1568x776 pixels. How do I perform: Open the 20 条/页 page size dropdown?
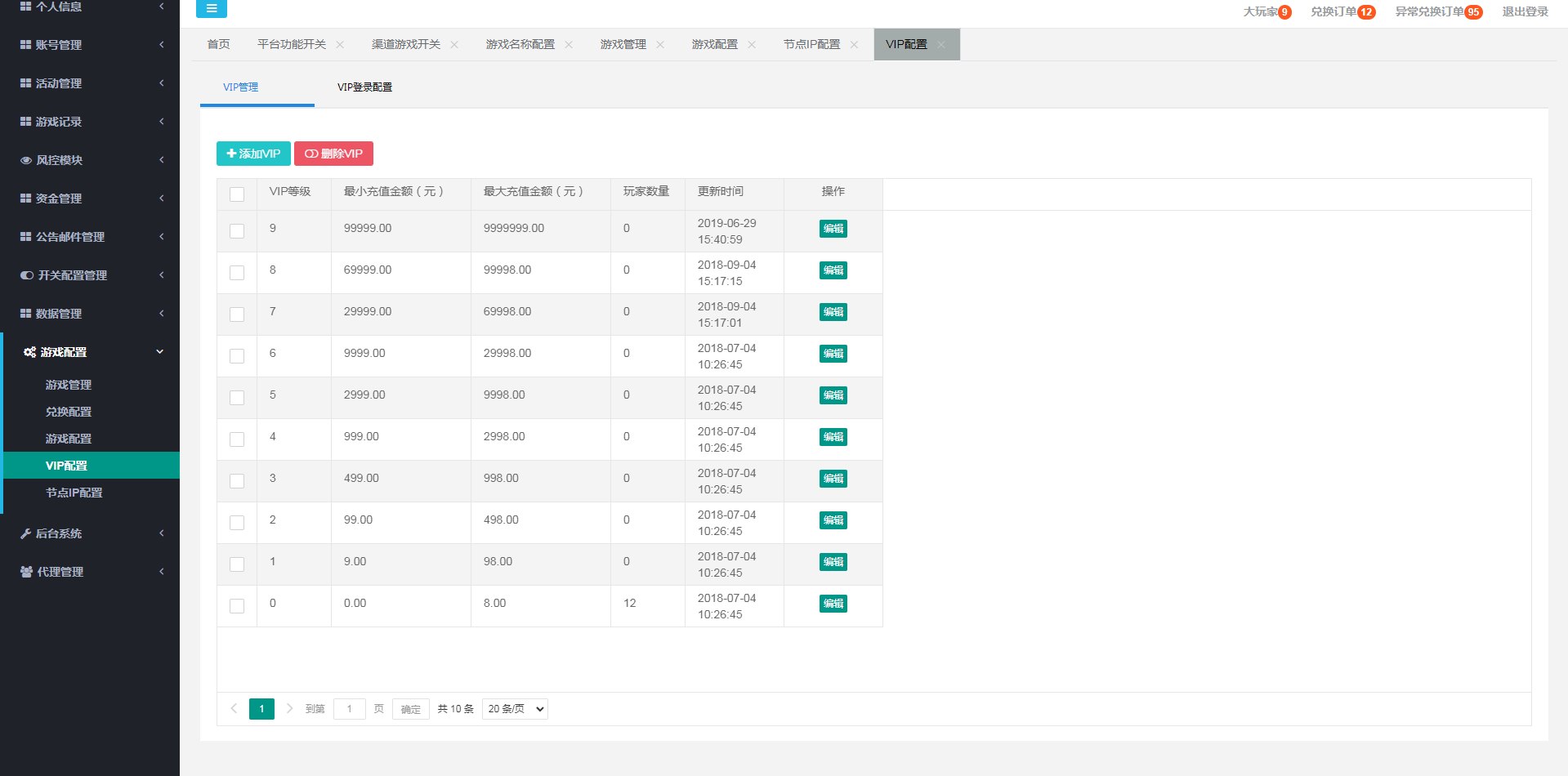515,709
